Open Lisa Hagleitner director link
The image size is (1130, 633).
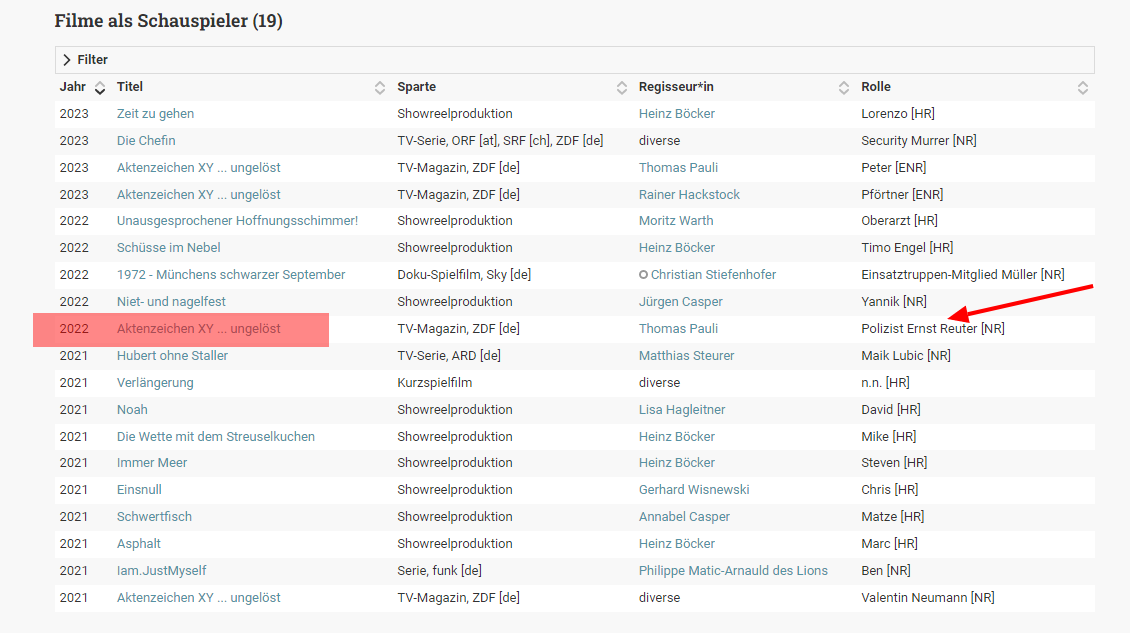[x=682, y=410]
